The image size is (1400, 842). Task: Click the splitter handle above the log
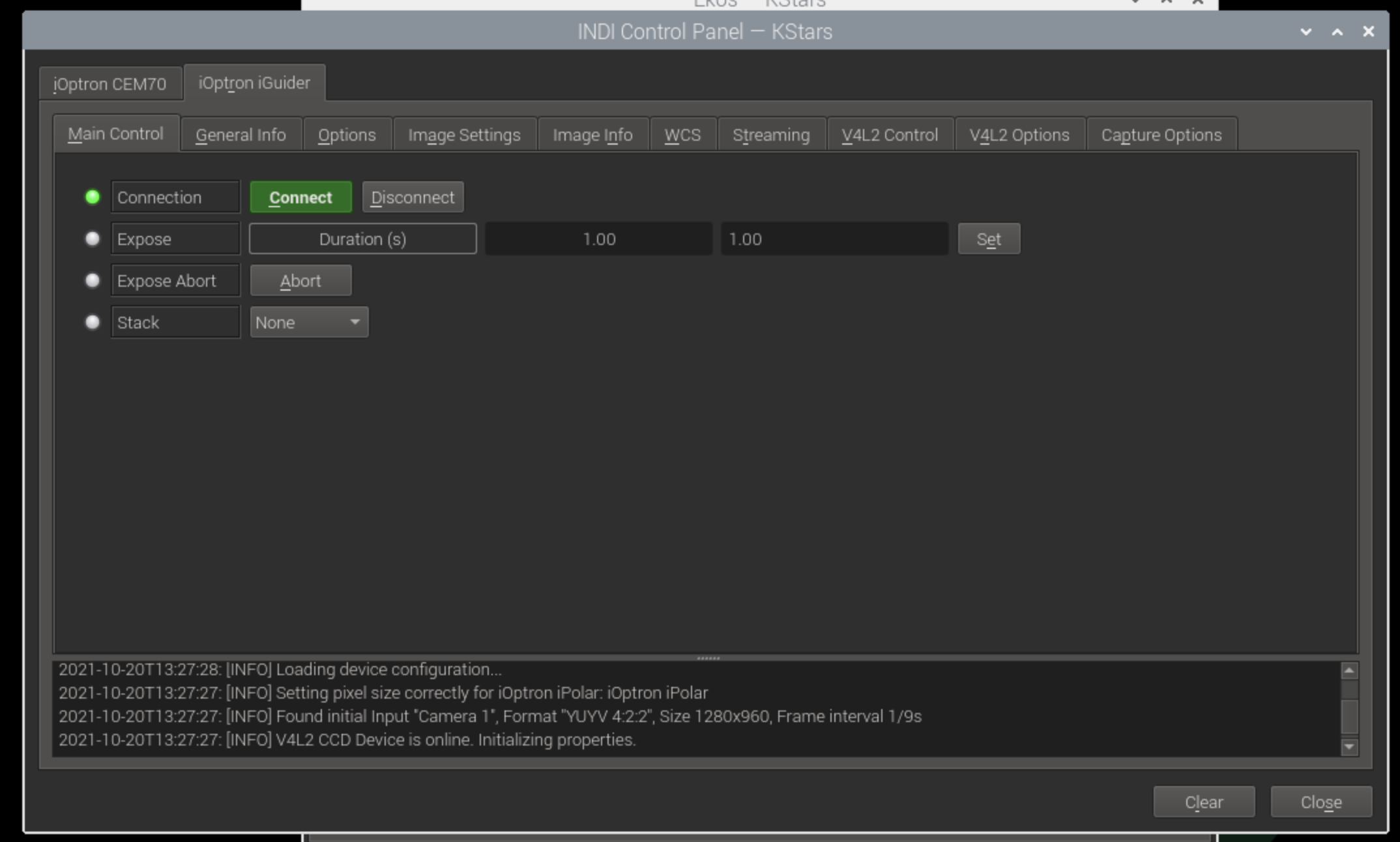[x=708, y=658]
